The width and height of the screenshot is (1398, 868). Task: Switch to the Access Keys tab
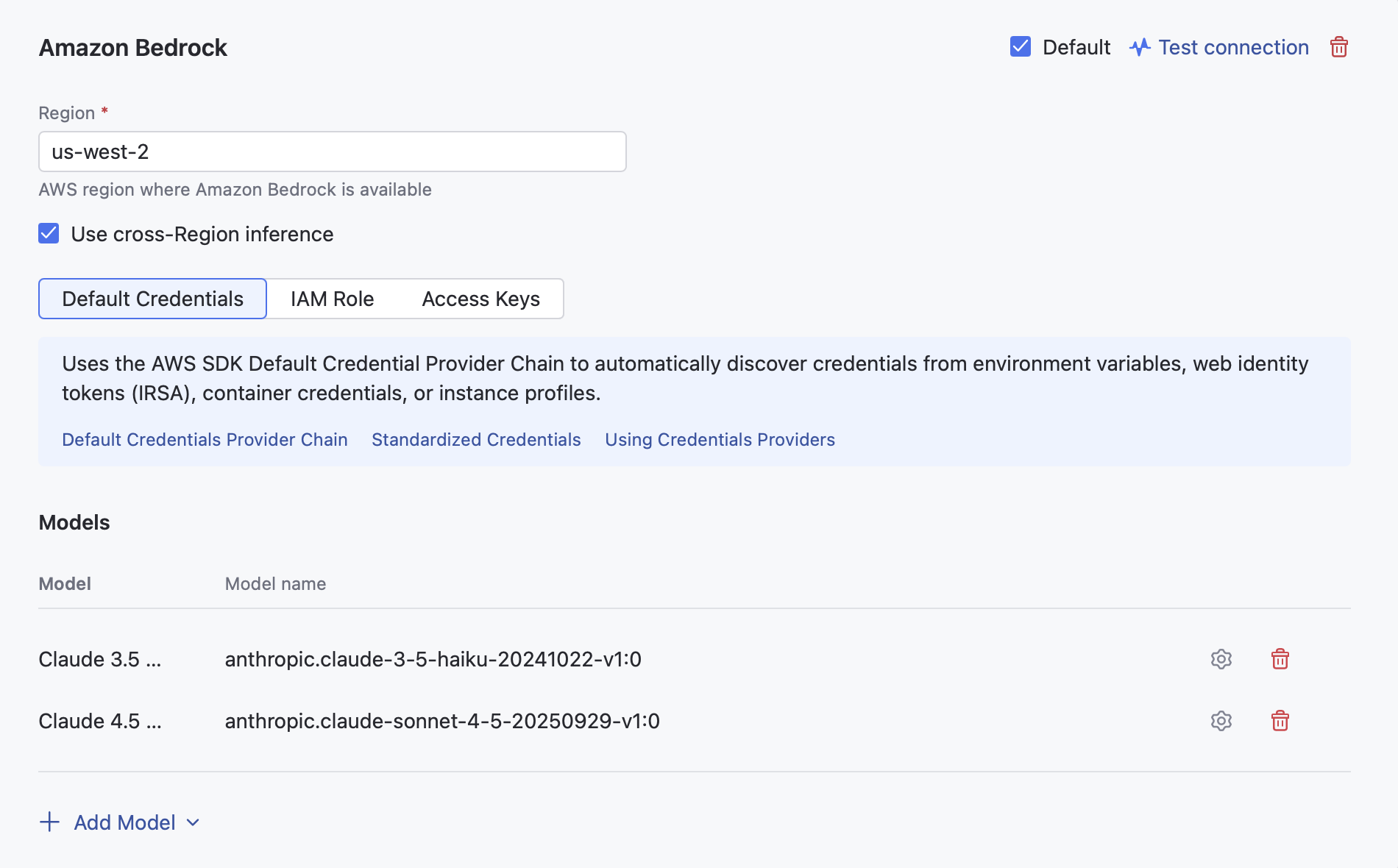pyautogui.click(x=480, y=299)
